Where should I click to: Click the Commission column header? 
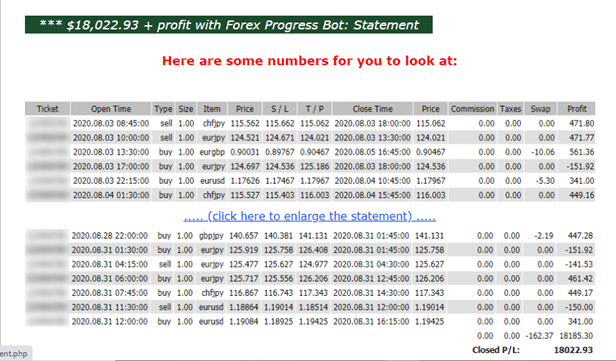tap(472, 109)
